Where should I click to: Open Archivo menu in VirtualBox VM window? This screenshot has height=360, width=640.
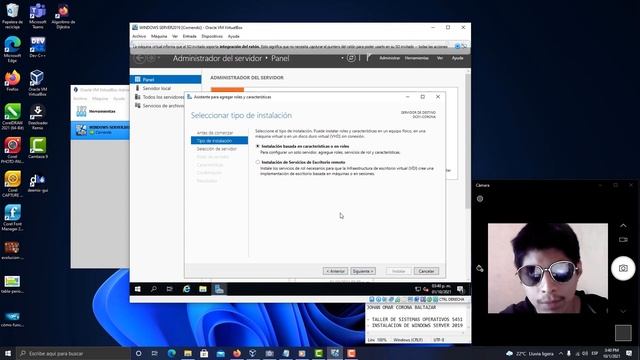(139, 36)
